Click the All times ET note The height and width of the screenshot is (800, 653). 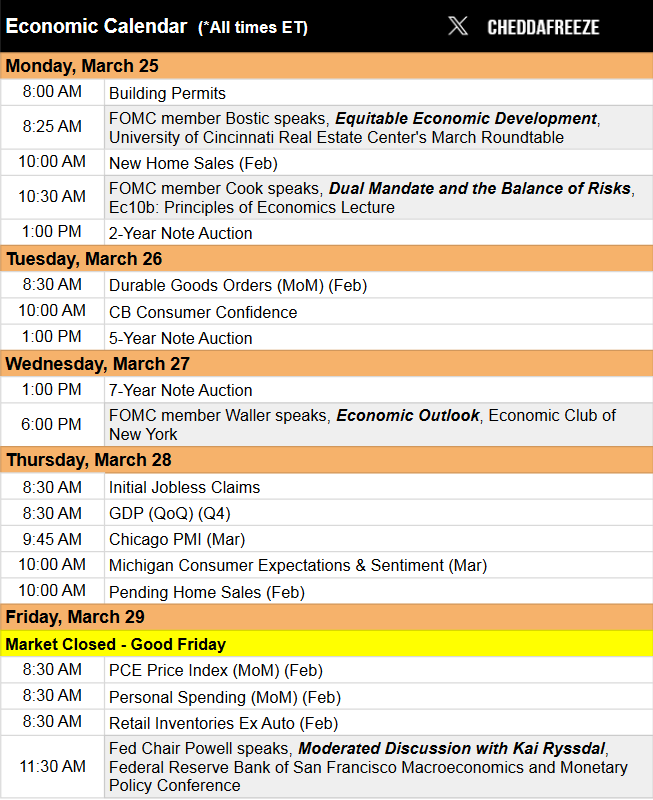(253, 27)
